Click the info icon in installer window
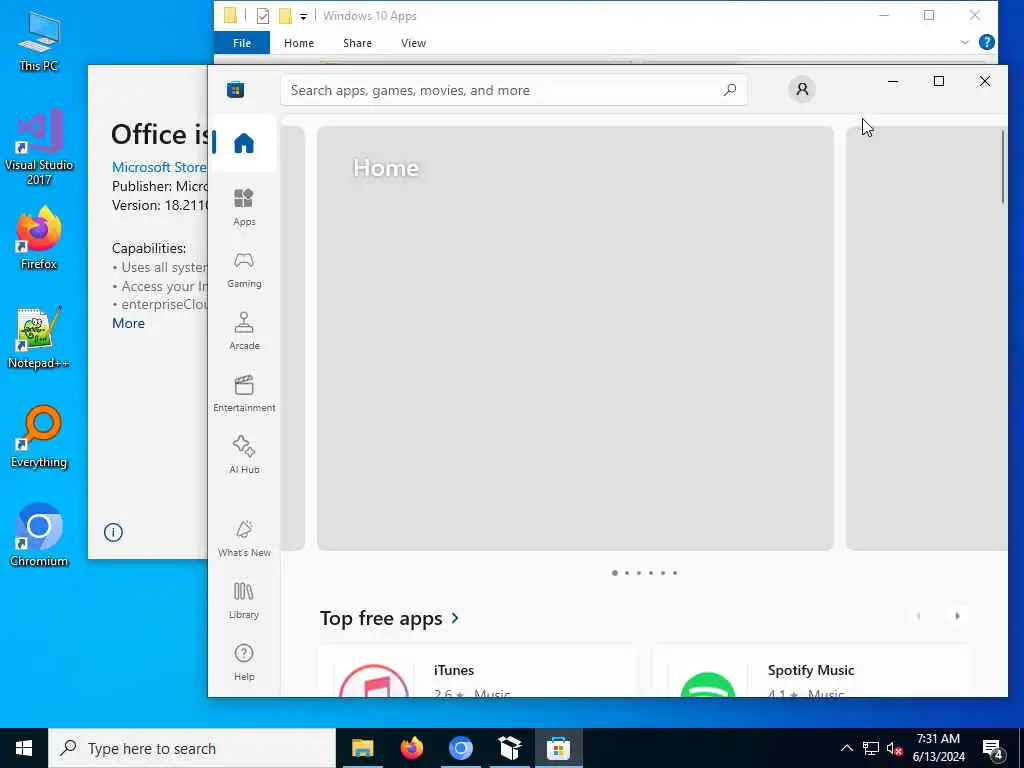The image size is (1024, 768). (113, 532)
